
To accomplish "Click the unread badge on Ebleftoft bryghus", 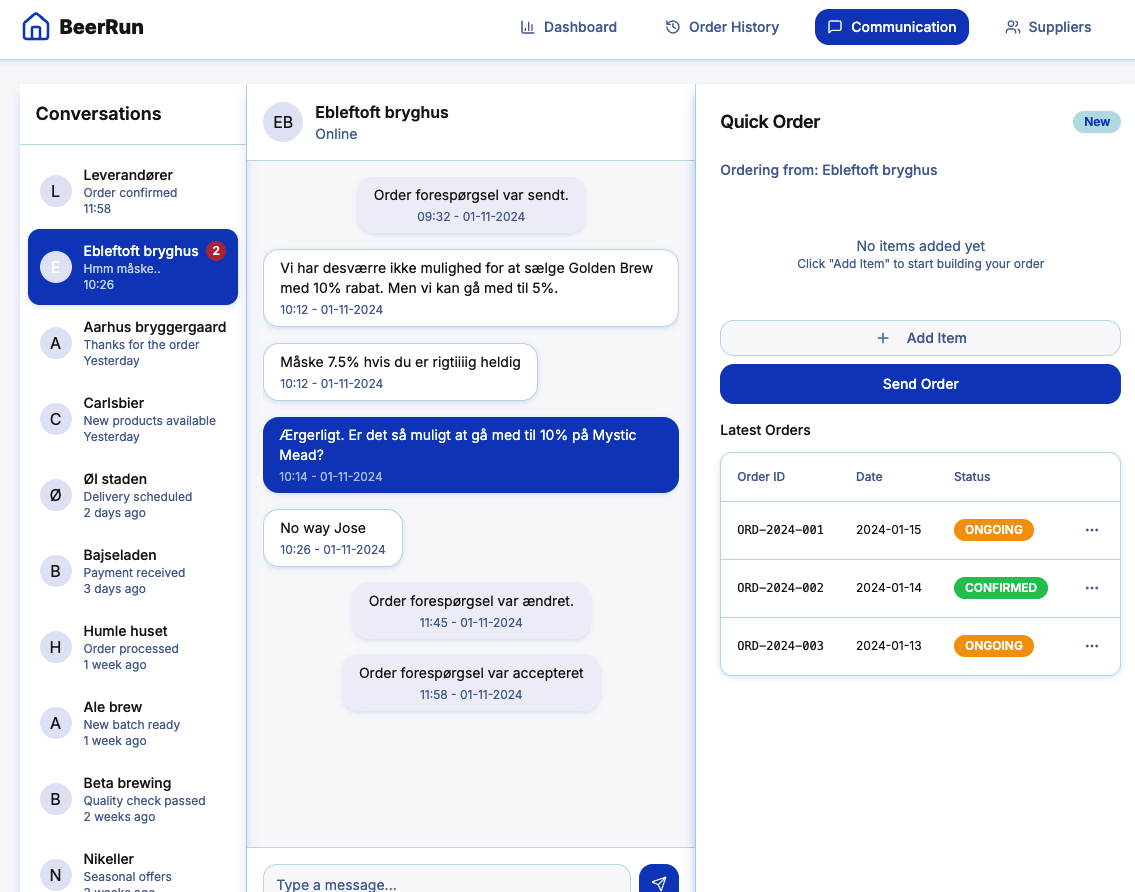I will tap(215, 251).
